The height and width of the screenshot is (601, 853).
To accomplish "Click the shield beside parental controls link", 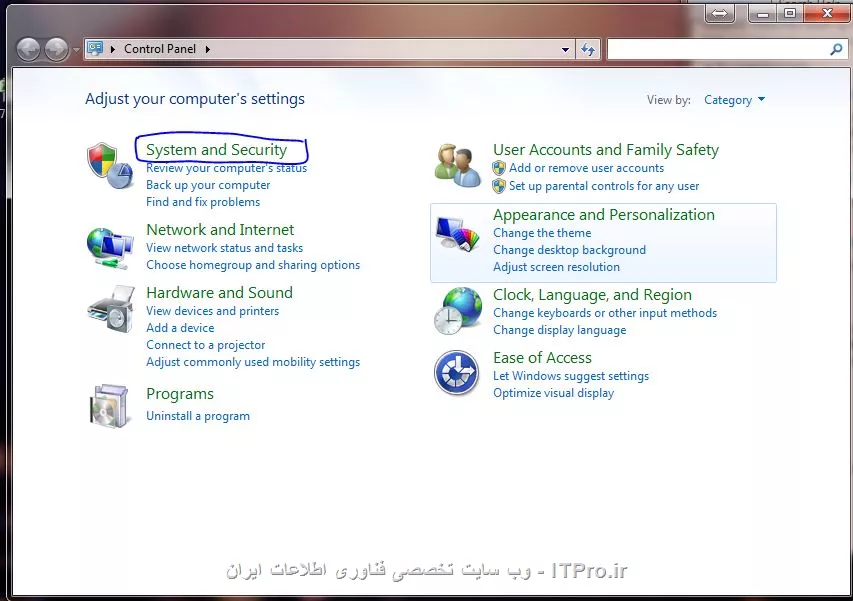I will 499,186.
